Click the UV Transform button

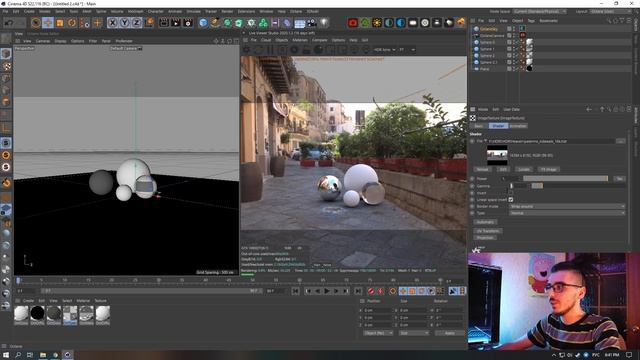click(488, 231)
